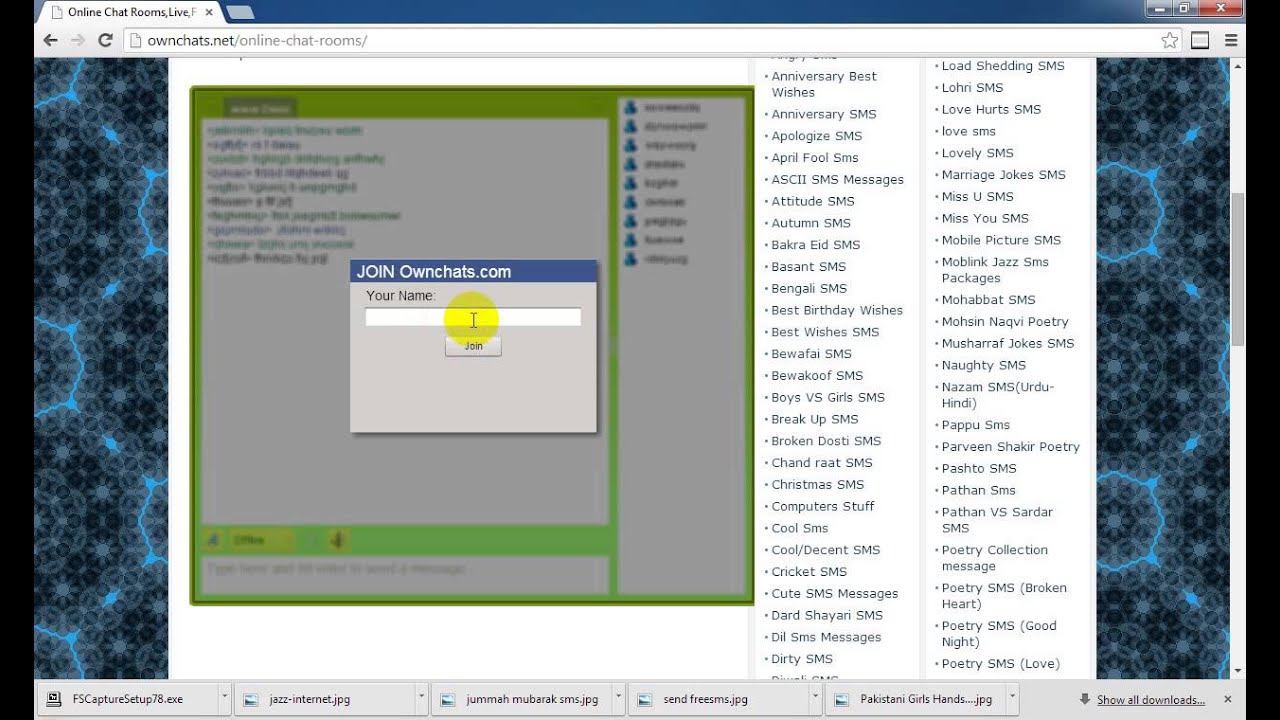Open downloaded file jummah mubarak sms.jpg
This screenshot has height=720, width=1280.
[x=522, y=699]
